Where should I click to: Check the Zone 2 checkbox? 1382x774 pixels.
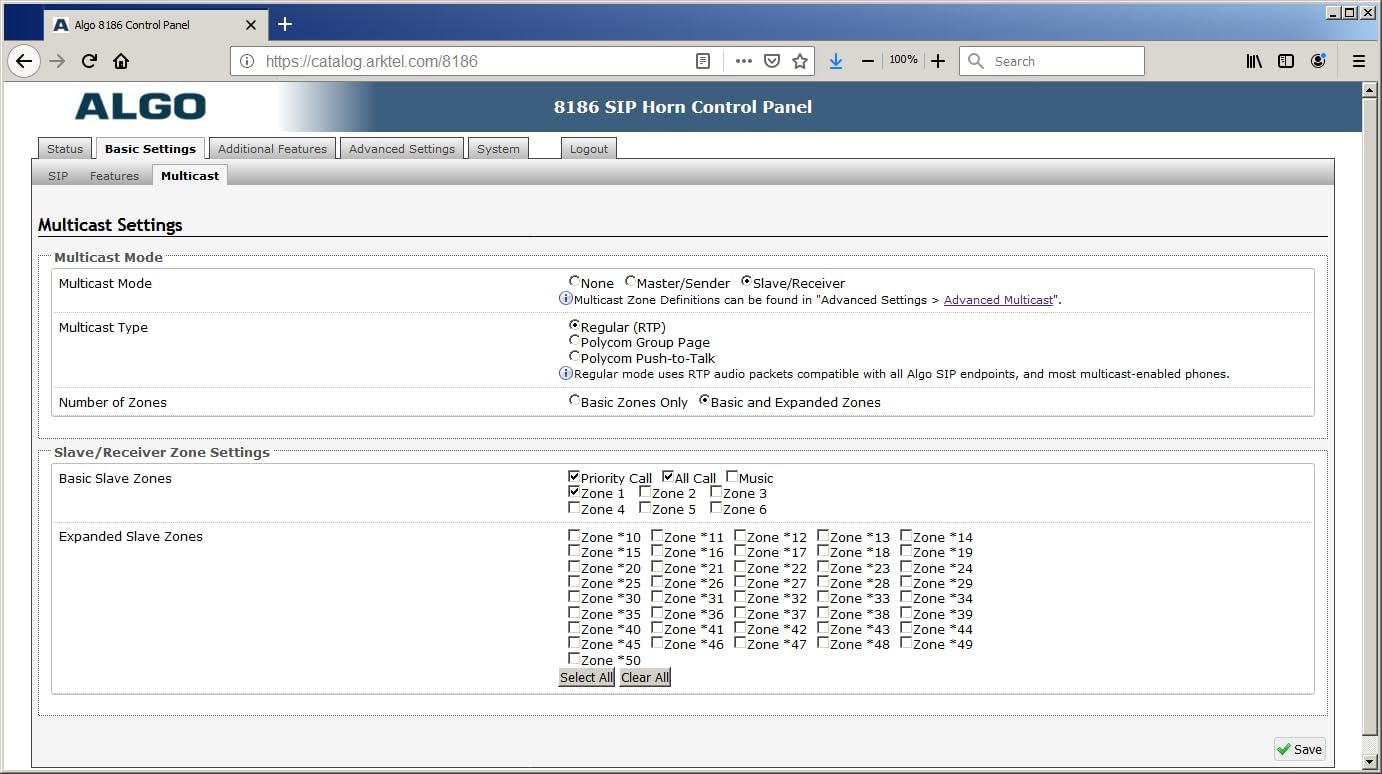tap(645, 492)
